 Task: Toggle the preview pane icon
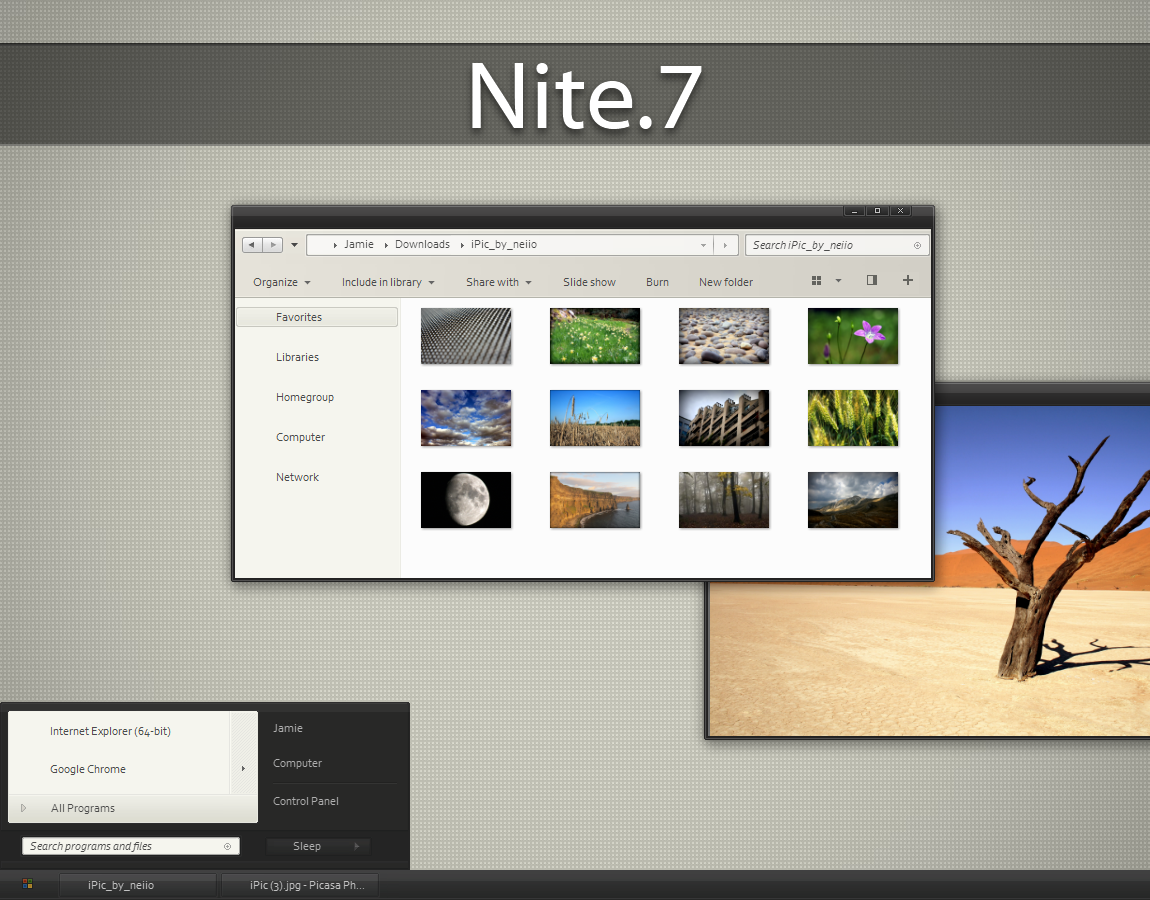pos(871,280)
